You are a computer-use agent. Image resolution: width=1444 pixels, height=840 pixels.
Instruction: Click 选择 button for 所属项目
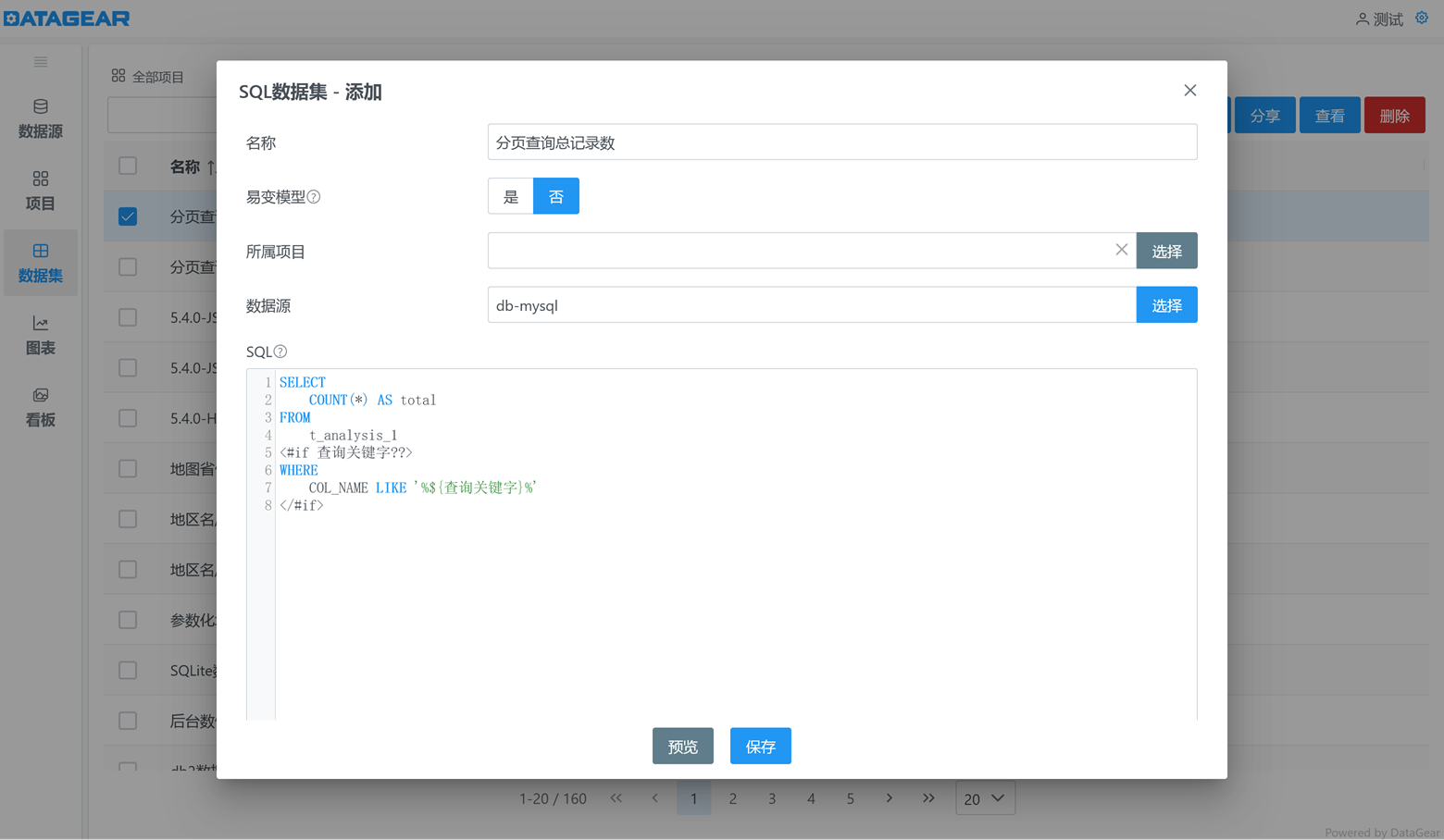coord(1166,251)
